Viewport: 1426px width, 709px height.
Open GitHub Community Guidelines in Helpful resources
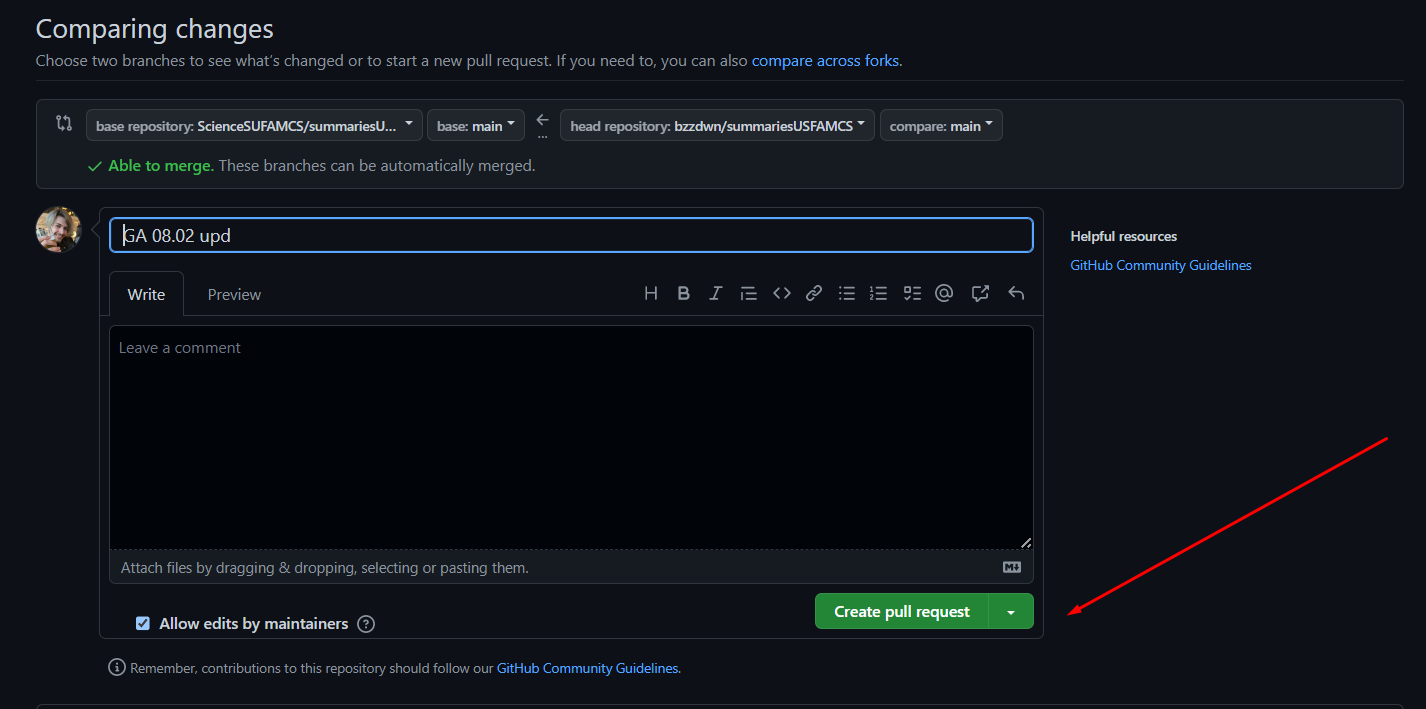[x=1161, y=265]
